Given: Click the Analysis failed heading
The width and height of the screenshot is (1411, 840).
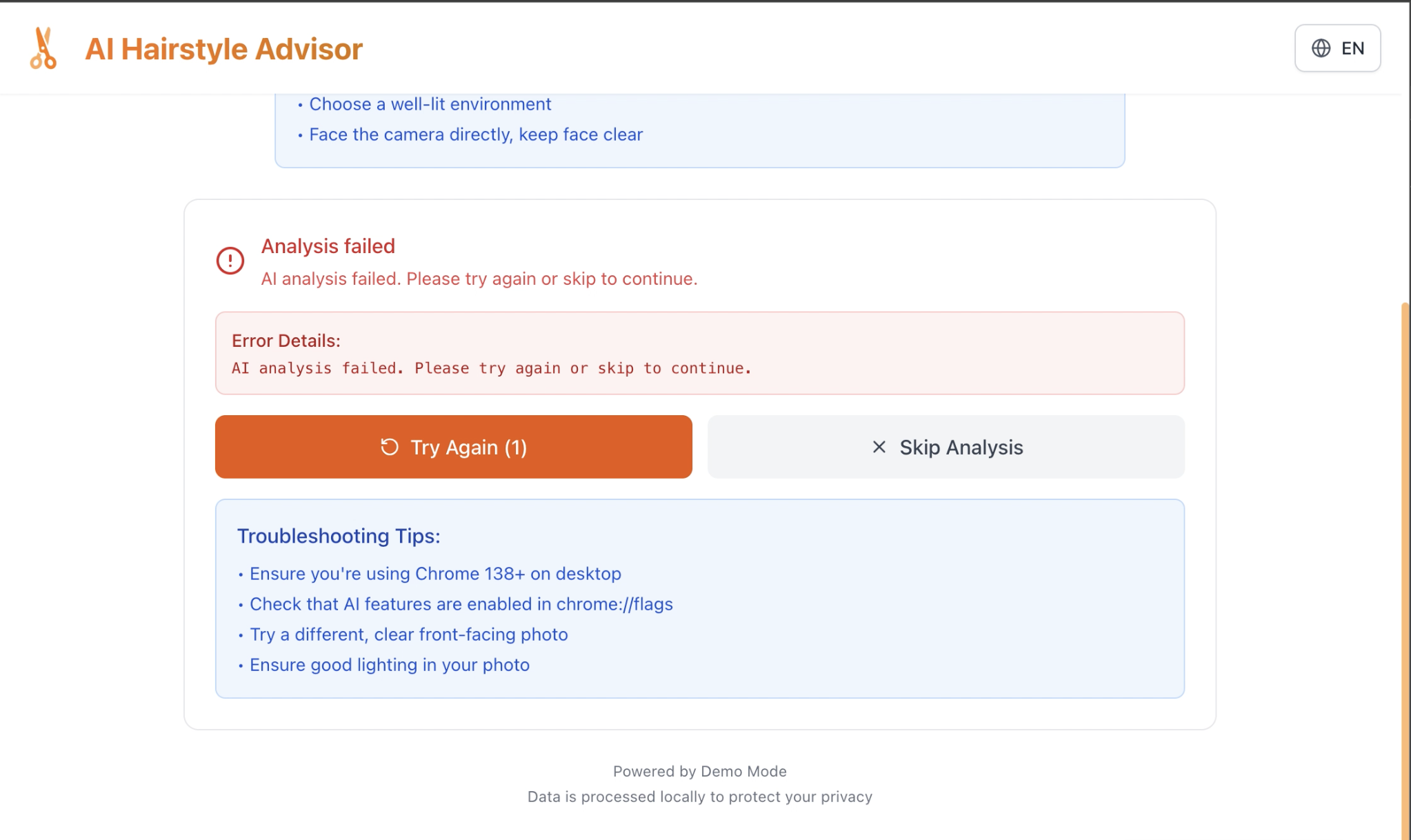Looking at the screenshot, I should [328, 246].
